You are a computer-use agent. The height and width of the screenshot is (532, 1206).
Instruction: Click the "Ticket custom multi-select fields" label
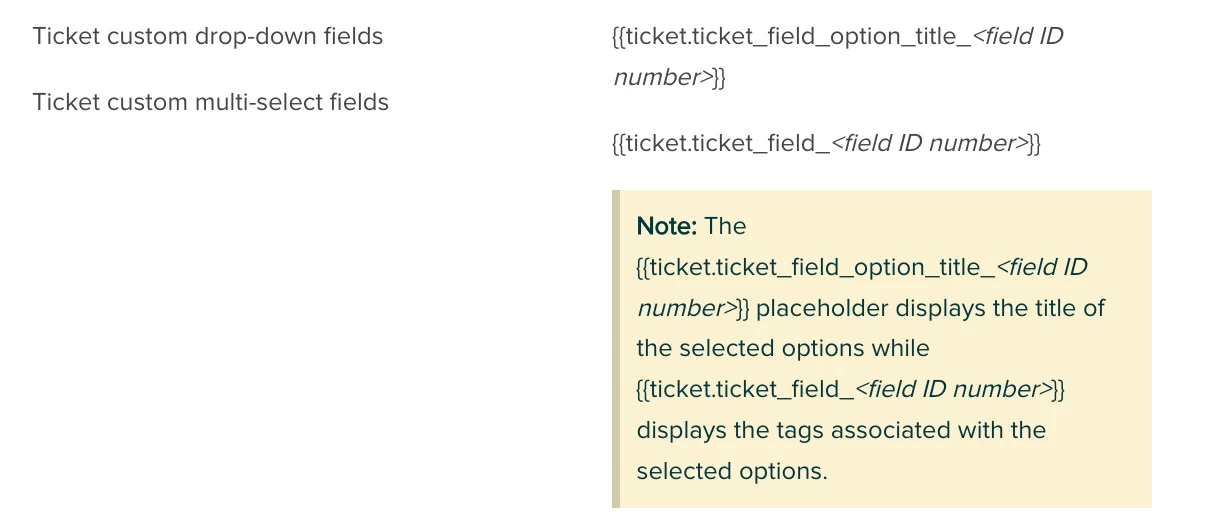[210, 102]
